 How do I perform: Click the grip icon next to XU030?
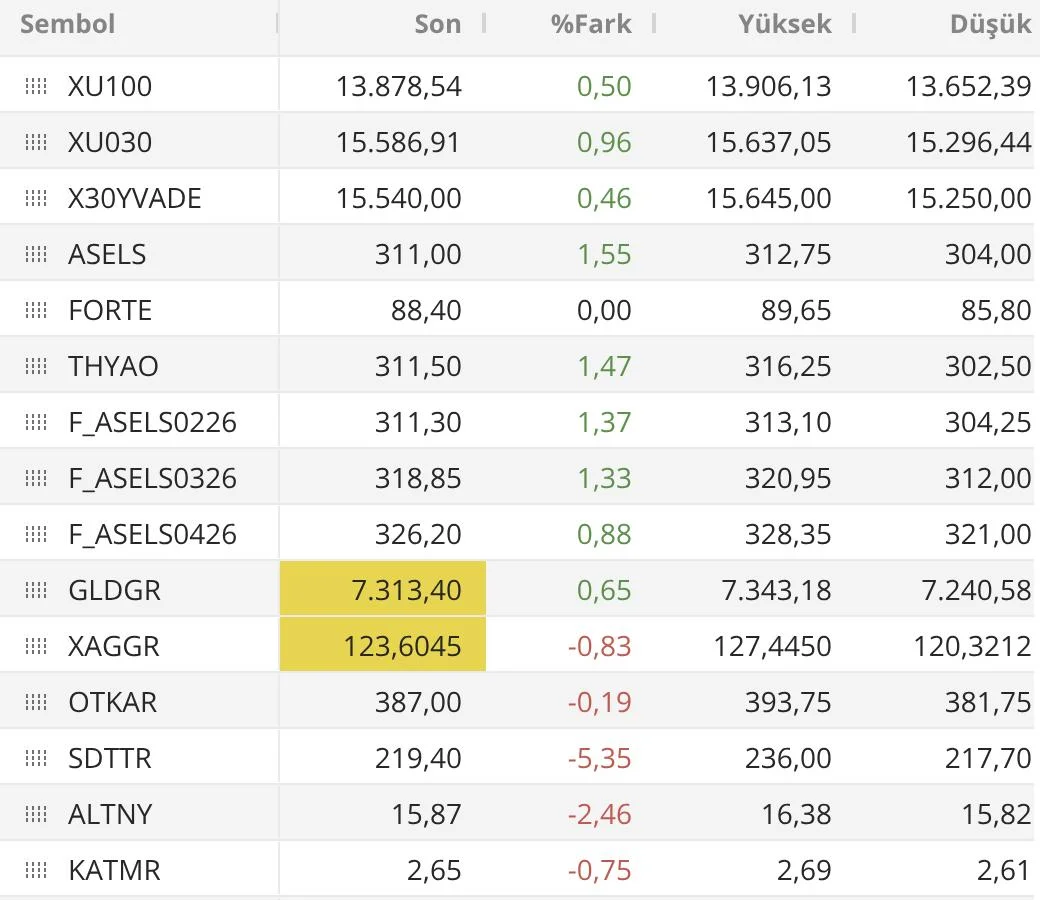coord(36,143)
